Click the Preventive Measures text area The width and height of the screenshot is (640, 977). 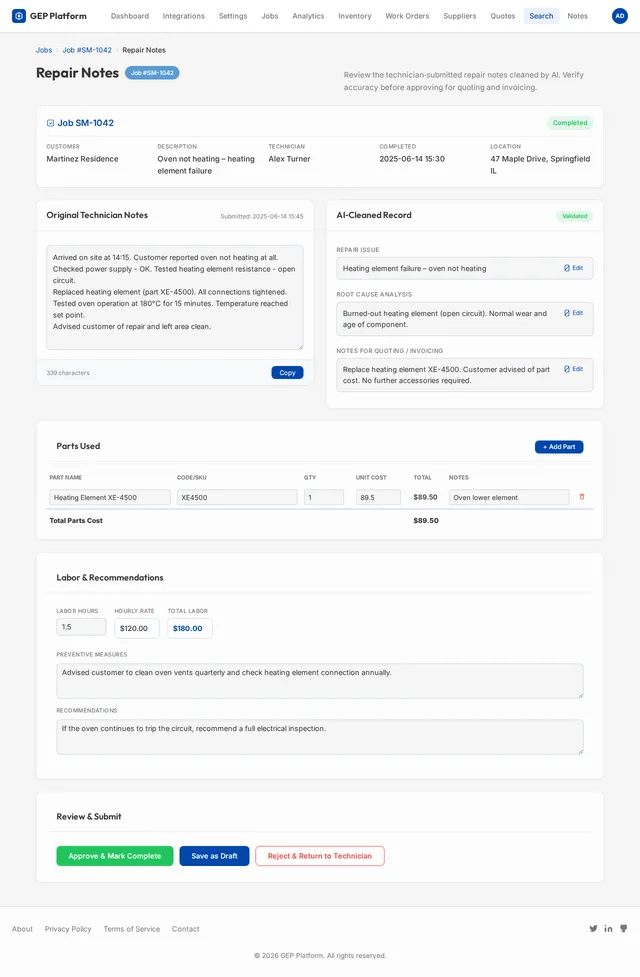[x=320, y=680]
